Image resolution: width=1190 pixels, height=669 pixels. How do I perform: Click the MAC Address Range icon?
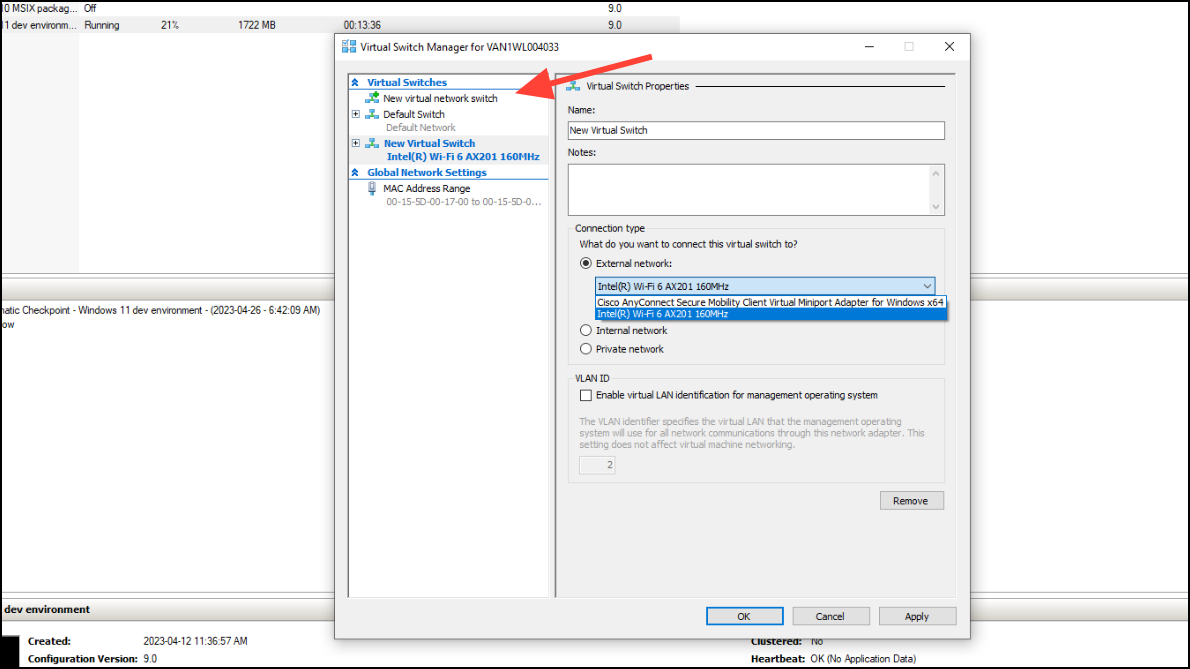click(372, 189)
